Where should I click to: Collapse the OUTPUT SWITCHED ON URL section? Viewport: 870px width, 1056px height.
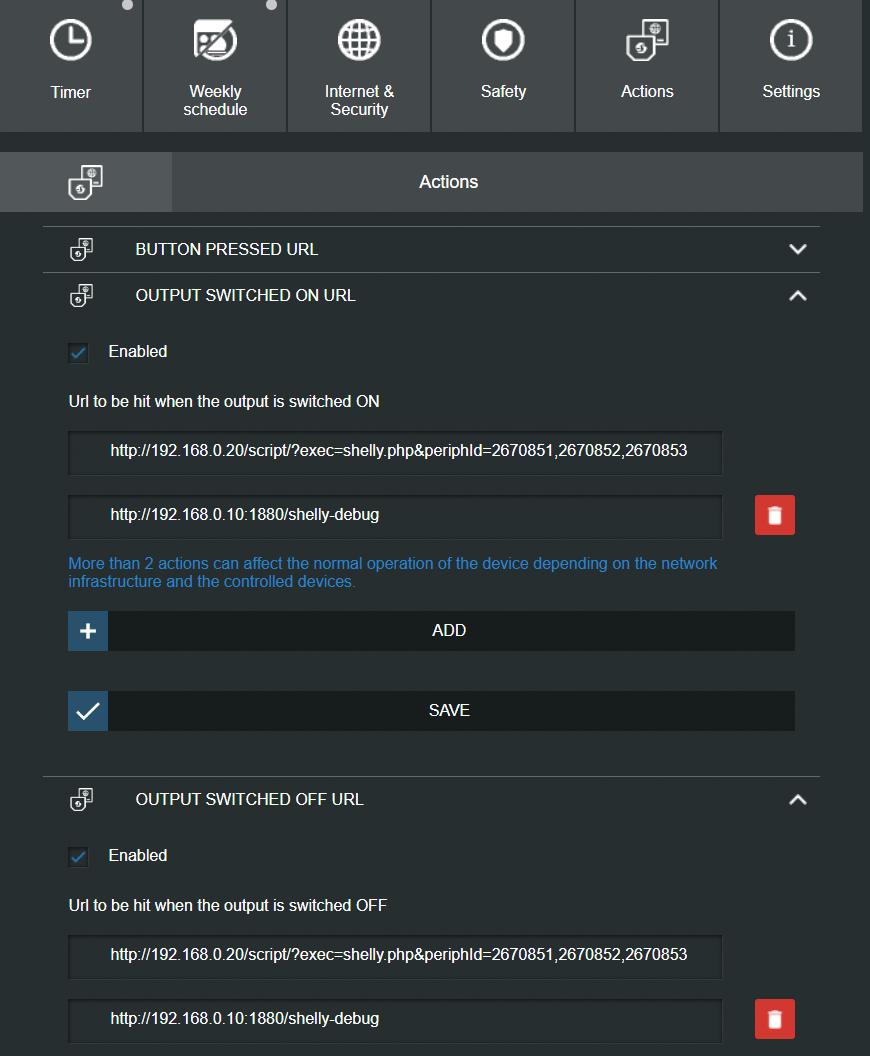point(797,296)
